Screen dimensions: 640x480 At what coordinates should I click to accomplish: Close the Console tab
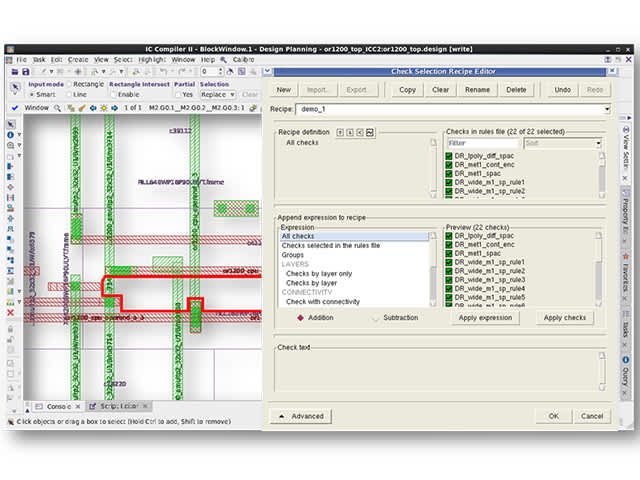[78, 407]
